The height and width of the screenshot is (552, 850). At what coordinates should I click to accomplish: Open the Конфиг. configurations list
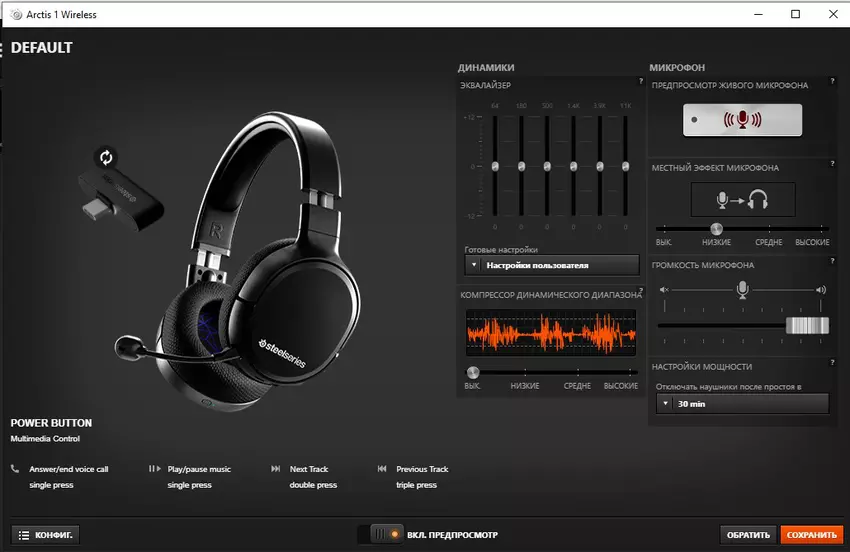pos(45,535)
